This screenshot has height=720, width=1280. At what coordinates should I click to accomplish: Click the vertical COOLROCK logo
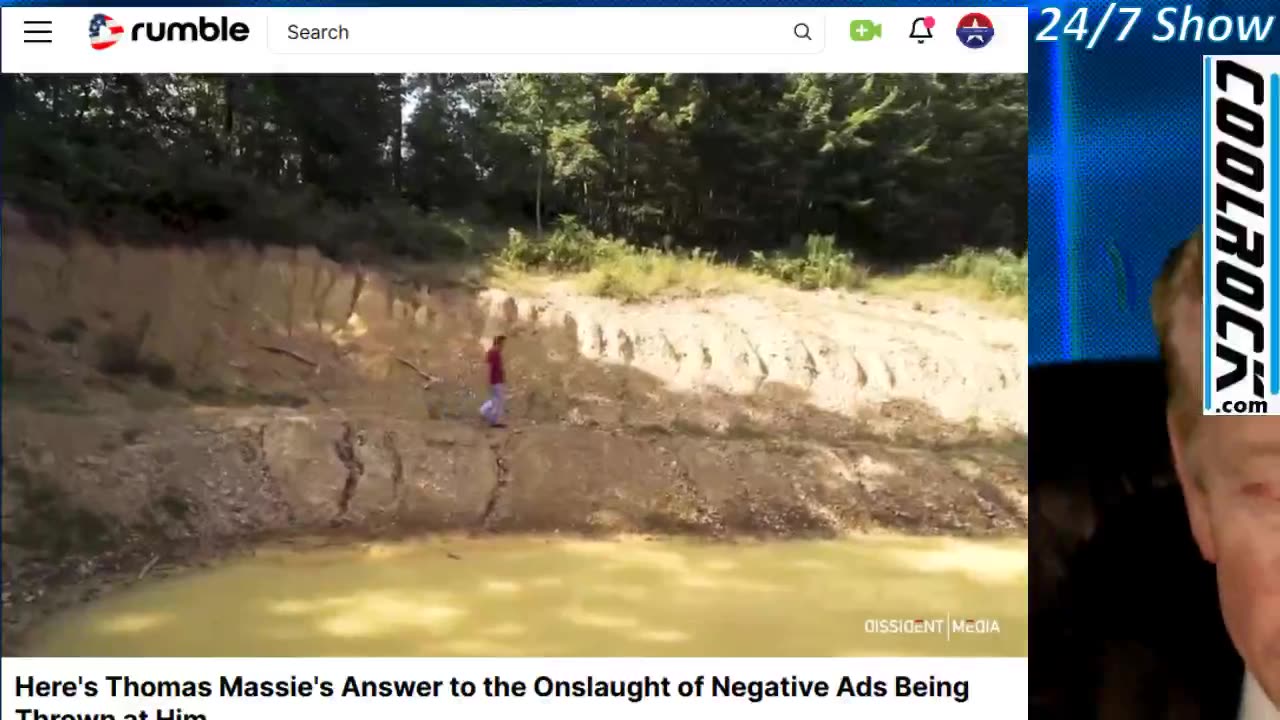click(1241, 228)
